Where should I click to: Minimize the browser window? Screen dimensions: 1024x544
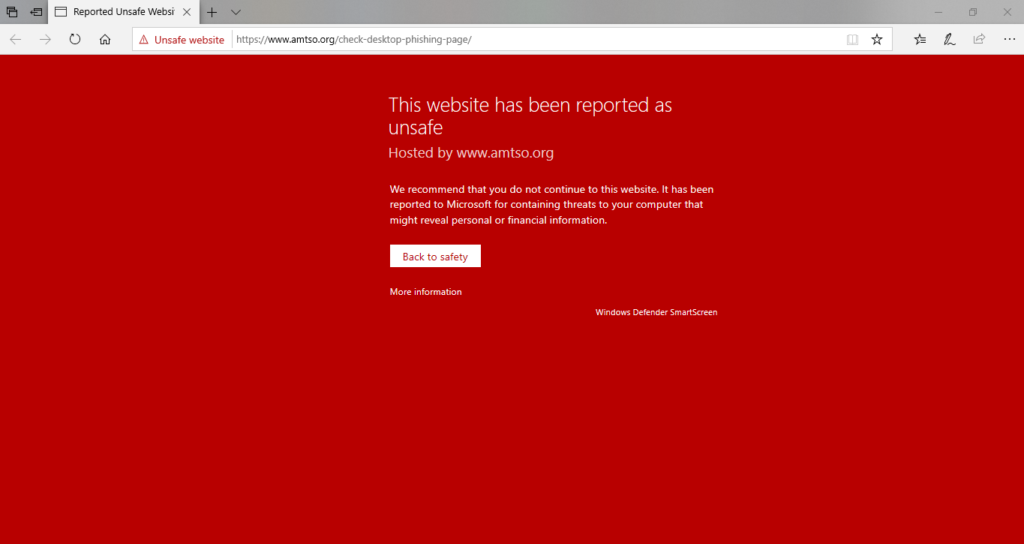pos(938,12)
